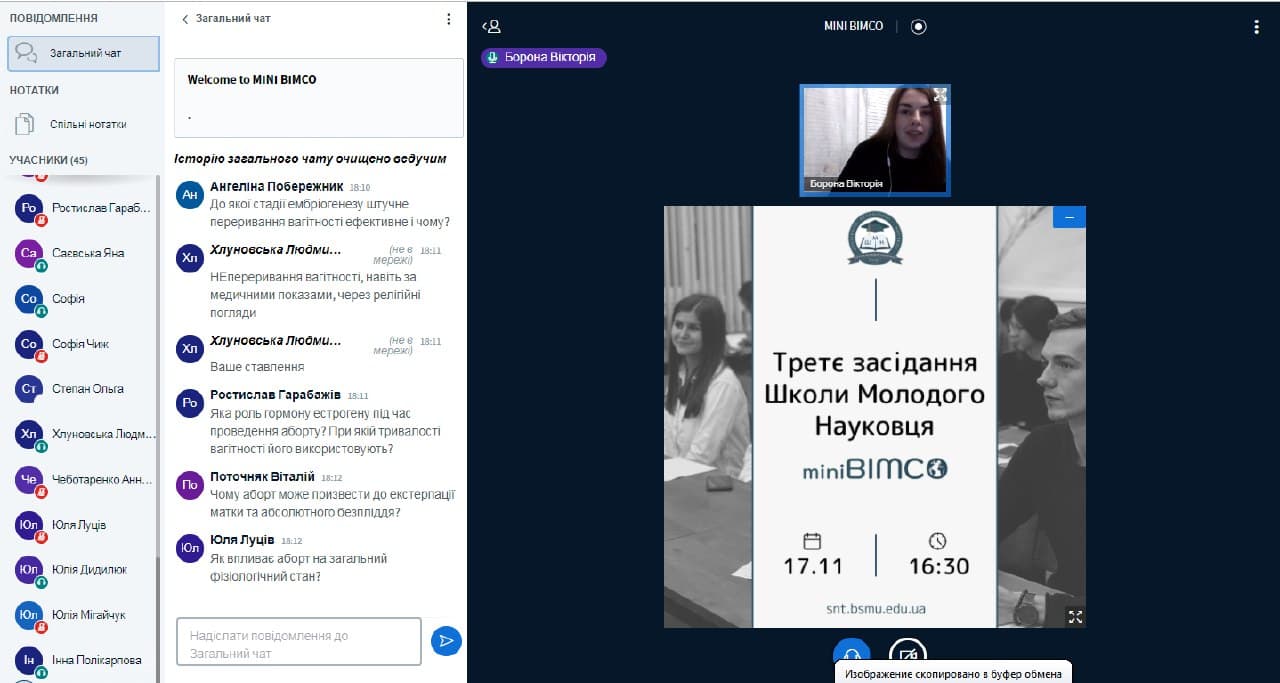
Task: Send the chat message with arrow button
Action: tap(446, 641)
